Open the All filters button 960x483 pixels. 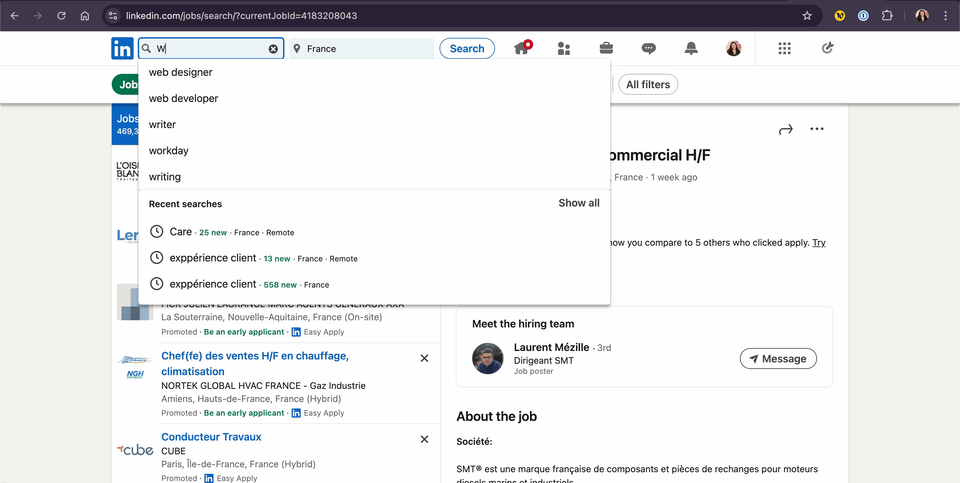coord(648,85)
